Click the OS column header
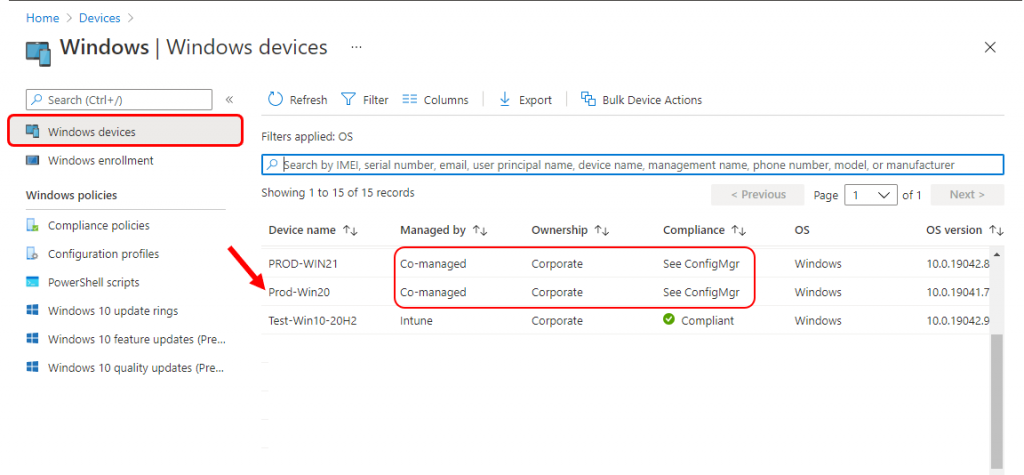The height and width of the screenshot is (475, 1024). pos(802,230)
